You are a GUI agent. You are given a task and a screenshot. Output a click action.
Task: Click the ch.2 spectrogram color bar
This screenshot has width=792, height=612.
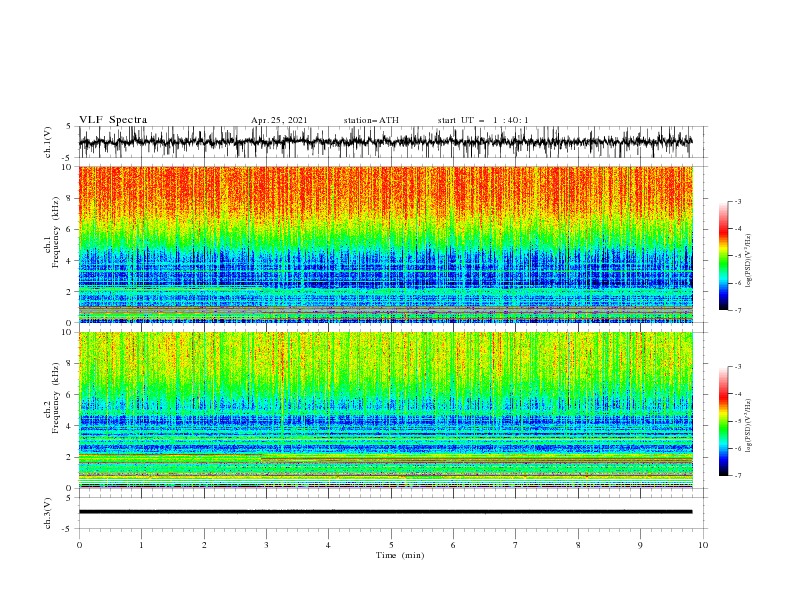tap(724, 421)
